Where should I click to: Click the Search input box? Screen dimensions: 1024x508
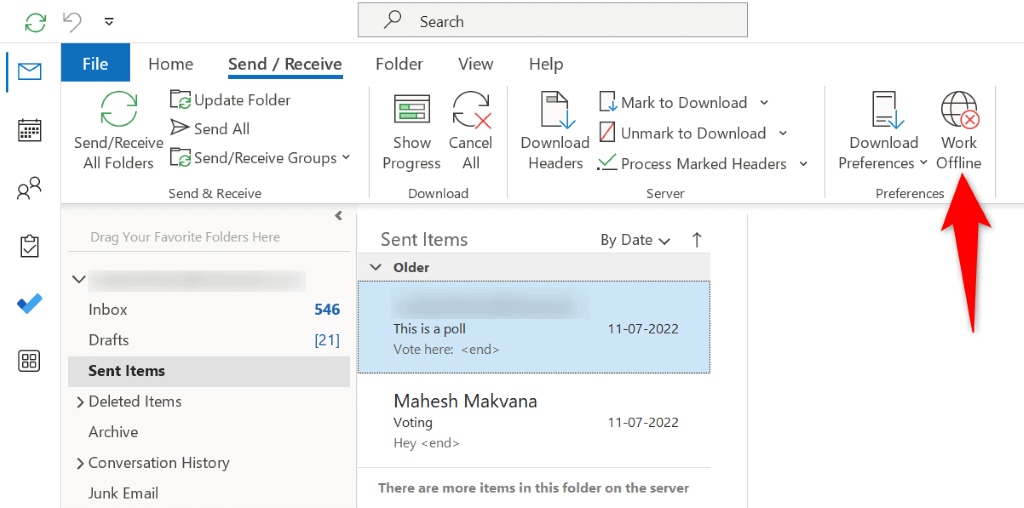(x=553, y=21)
